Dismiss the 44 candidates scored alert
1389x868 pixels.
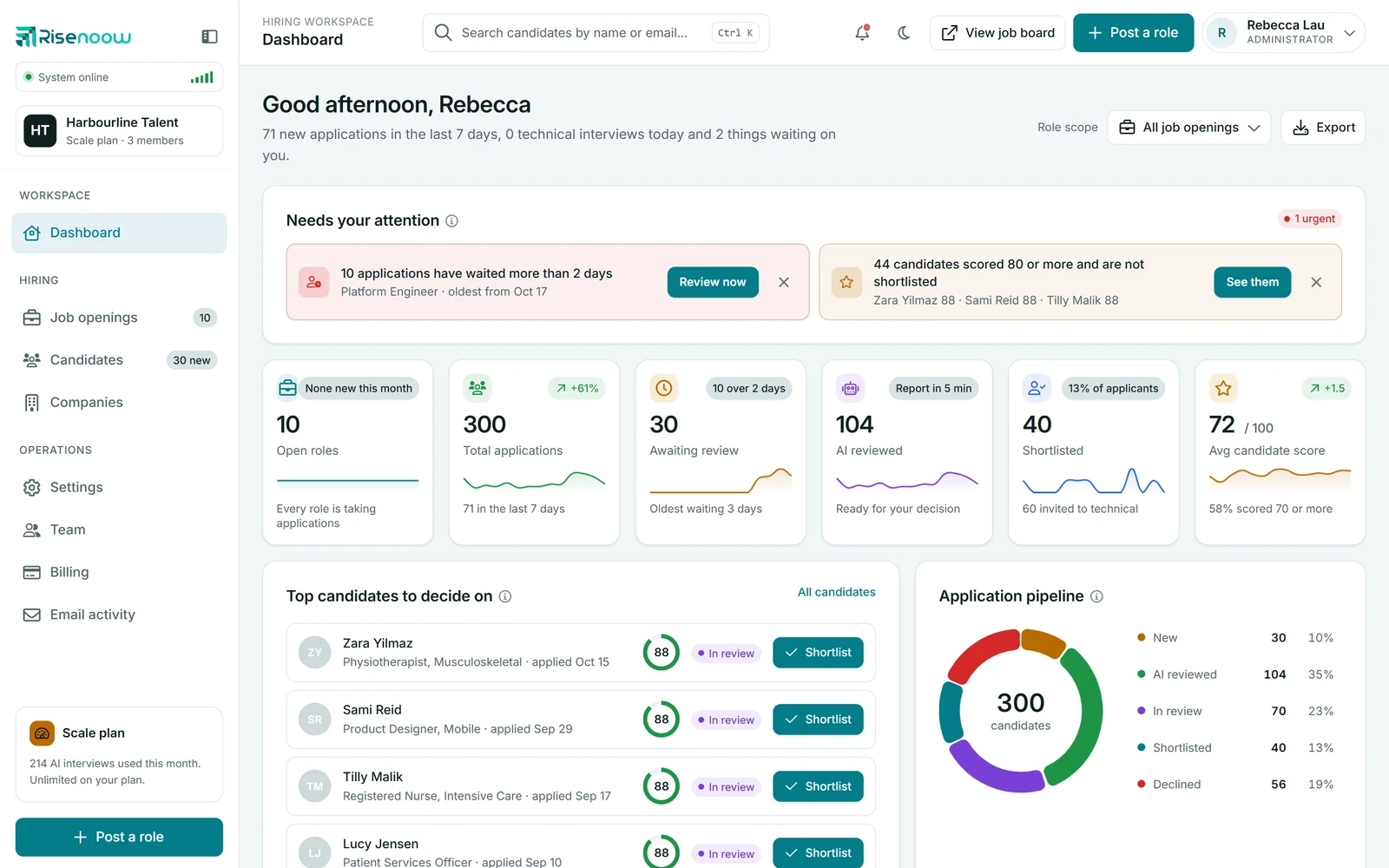(x=1316, y=282)
